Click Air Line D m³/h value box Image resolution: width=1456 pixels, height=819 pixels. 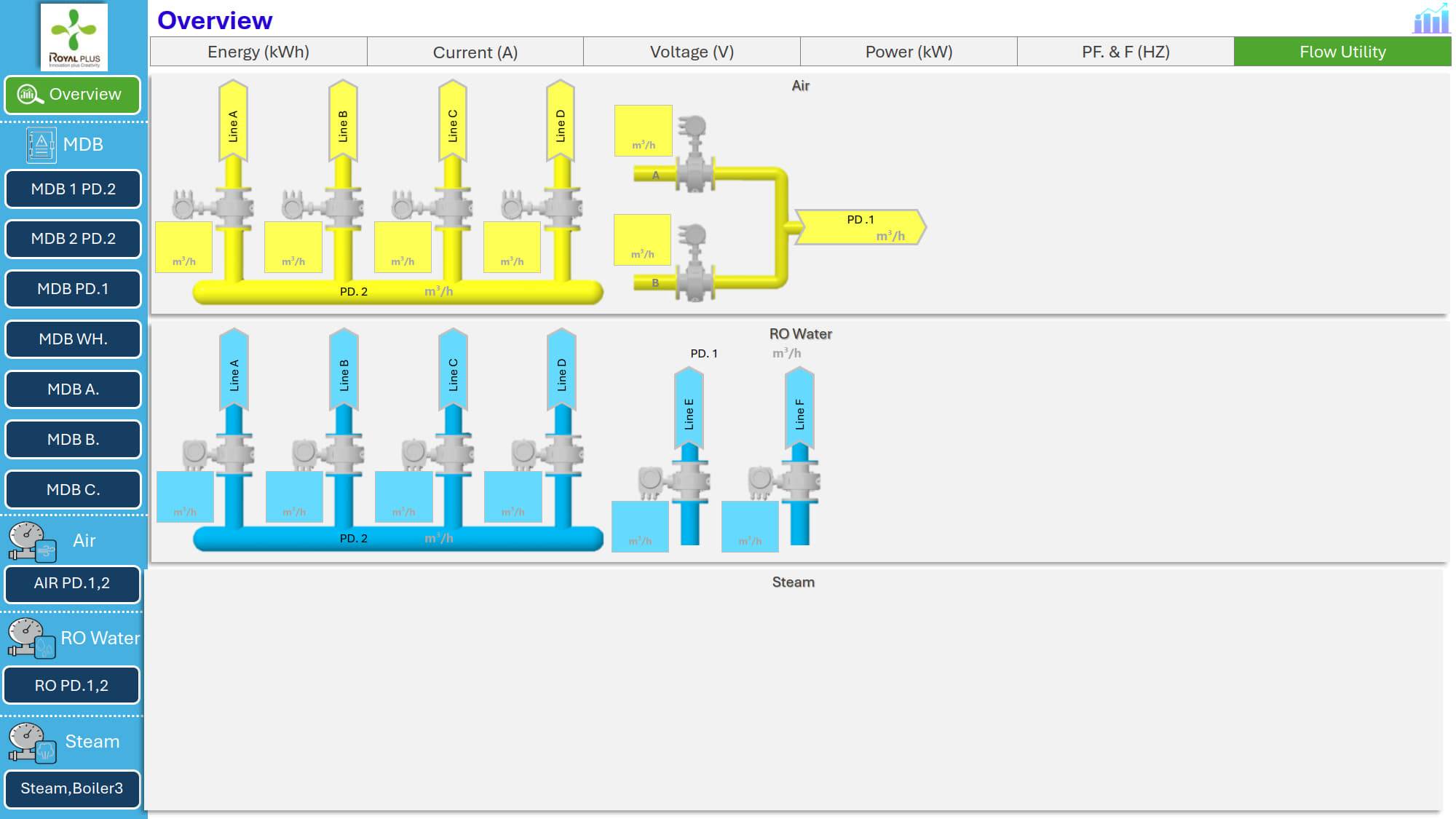(512, 248)
